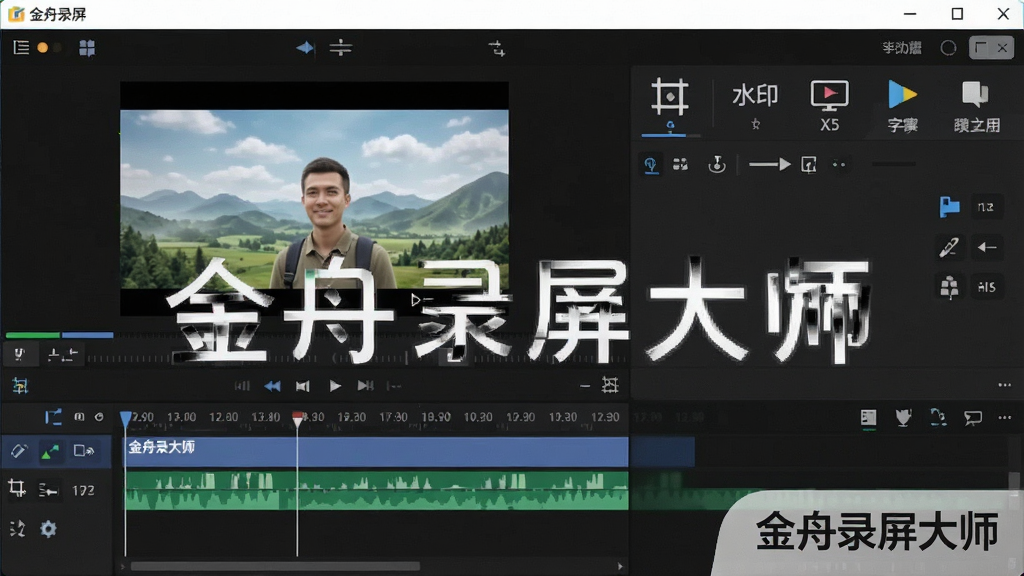The image size is (1024, 576).
Task: Open the rightmost document tab in the panel
Action: click(976, 107)
